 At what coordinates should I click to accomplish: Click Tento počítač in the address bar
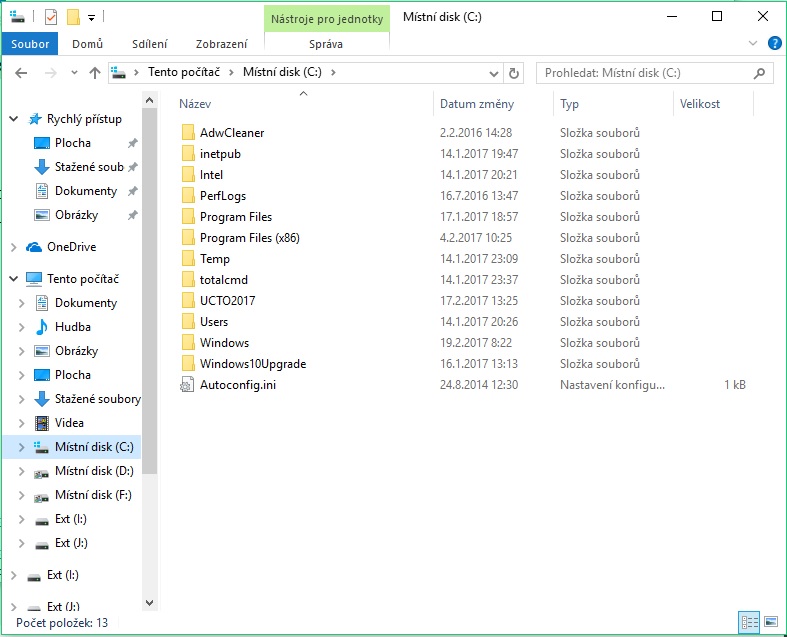(184, 72)
